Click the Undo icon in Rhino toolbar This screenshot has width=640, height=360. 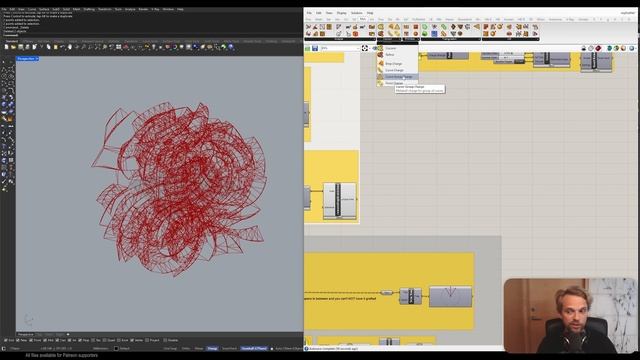(x=62, y=47)
